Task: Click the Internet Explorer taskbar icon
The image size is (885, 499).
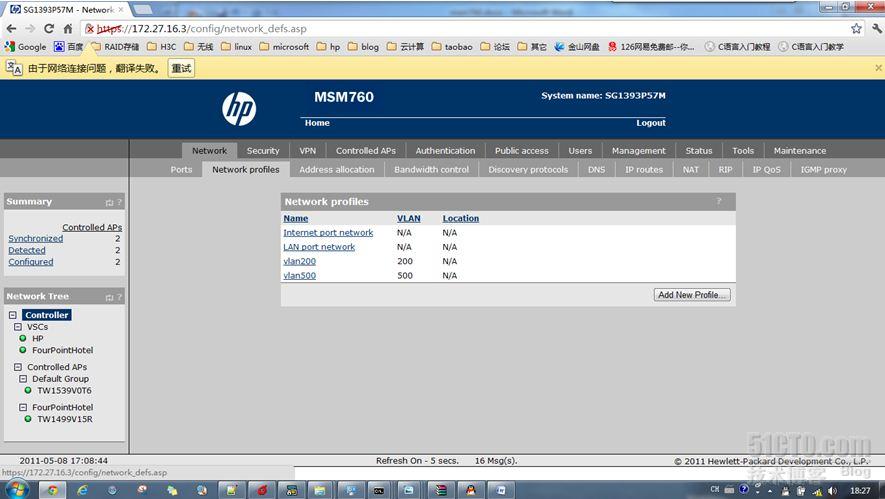Action: (x=82, y=489)
